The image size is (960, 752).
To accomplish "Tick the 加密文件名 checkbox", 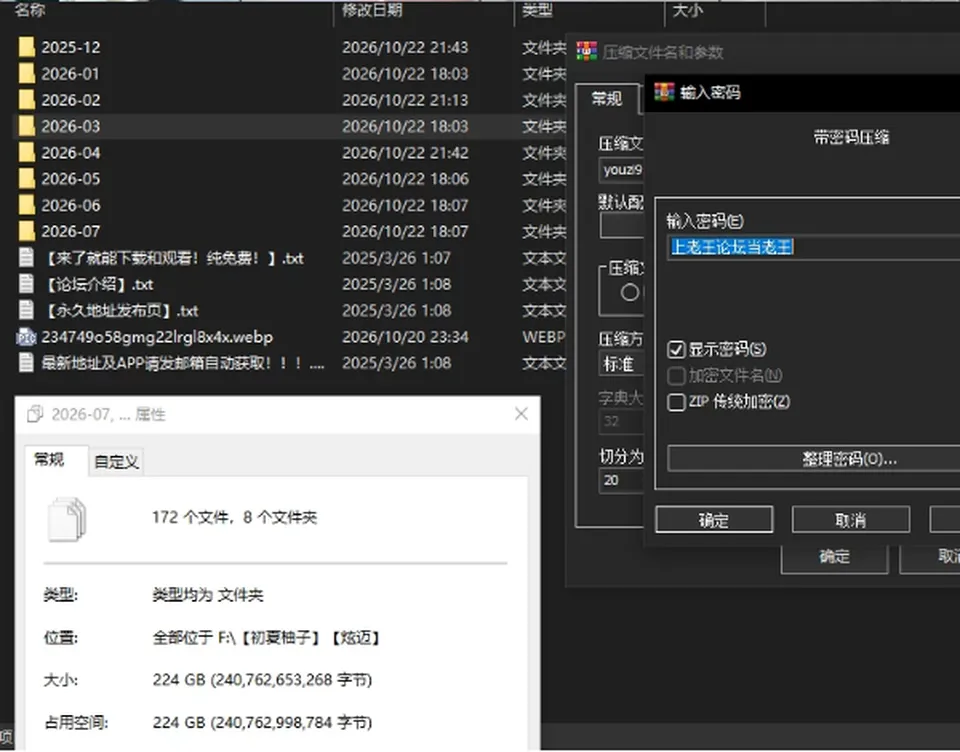I will (x=676, y=376).
